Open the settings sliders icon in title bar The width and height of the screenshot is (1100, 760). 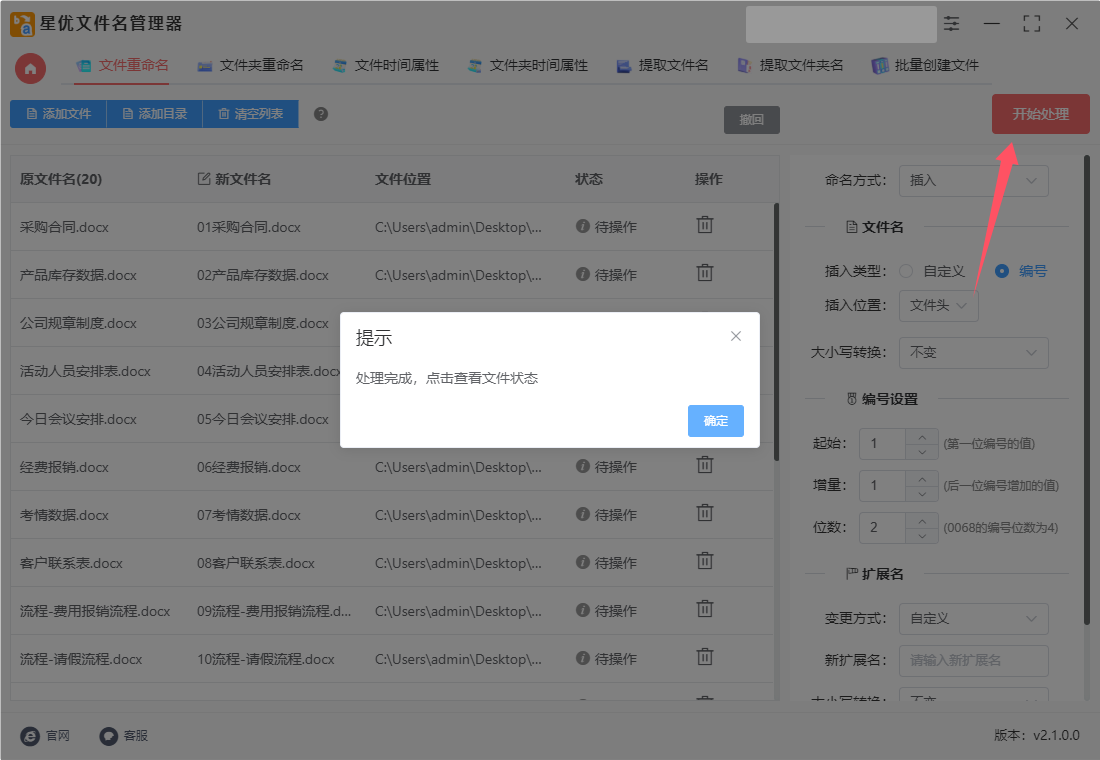coord(951,24)
